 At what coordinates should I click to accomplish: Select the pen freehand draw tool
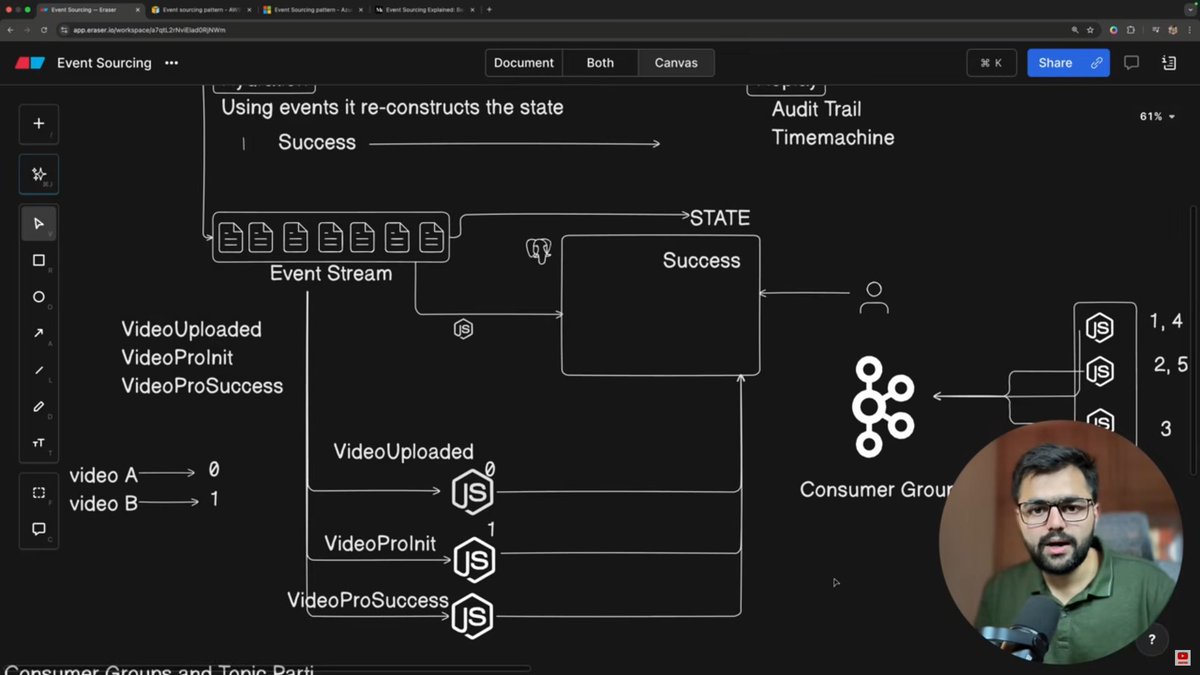click(38, 407)
